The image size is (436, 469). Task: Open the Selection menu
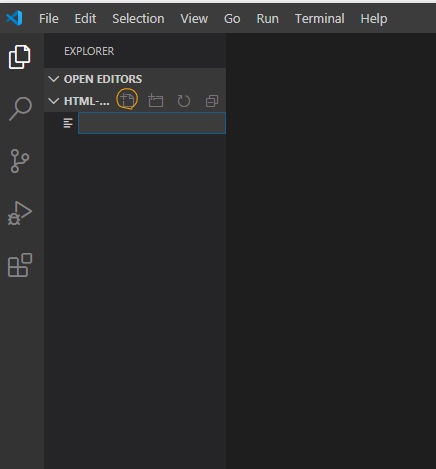[x=138, y=19]
